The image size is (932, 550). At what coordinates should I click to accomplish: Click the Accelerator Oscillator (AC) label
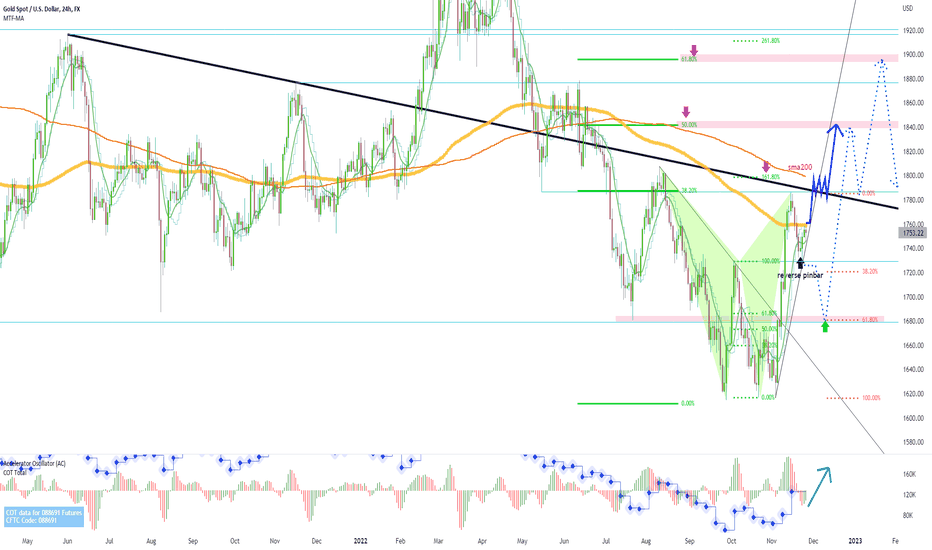coord(34,463)
